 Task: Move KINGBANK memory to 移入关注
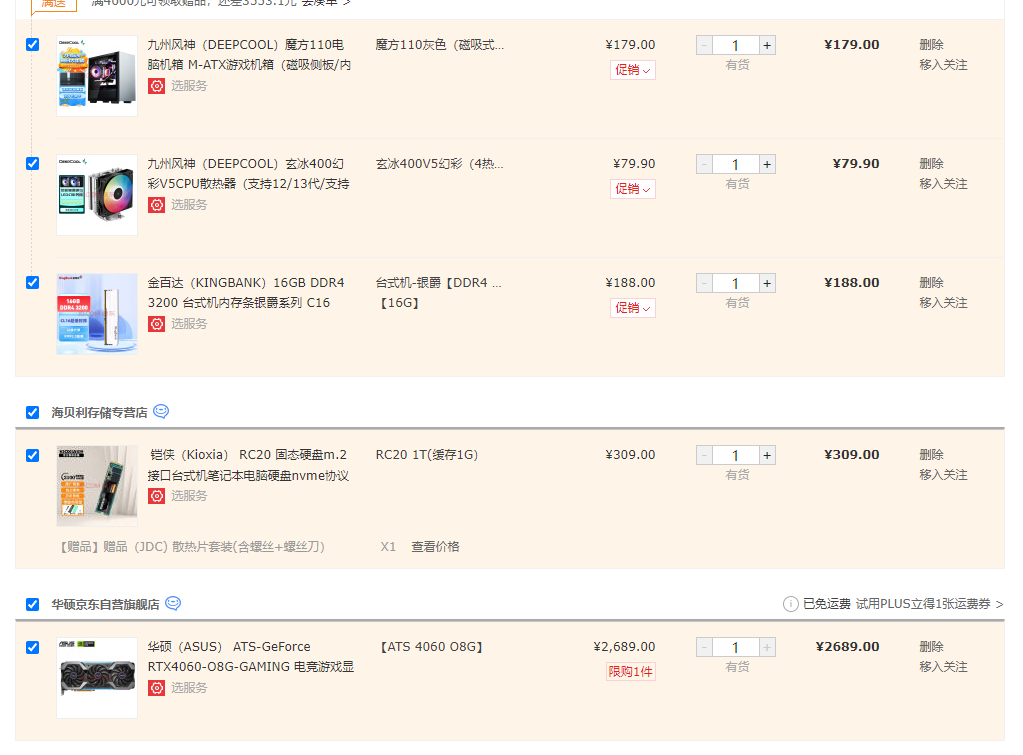(x=943, y=303)
